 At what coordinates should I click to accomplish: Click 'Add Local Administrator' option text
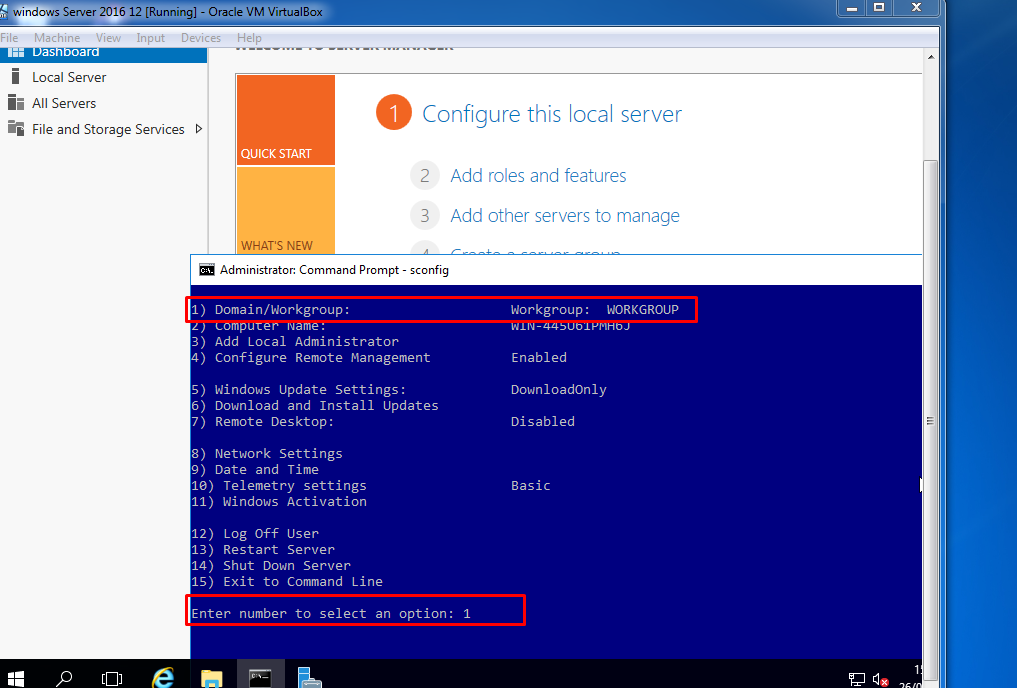pyautogui.click(x=307, y=342)
